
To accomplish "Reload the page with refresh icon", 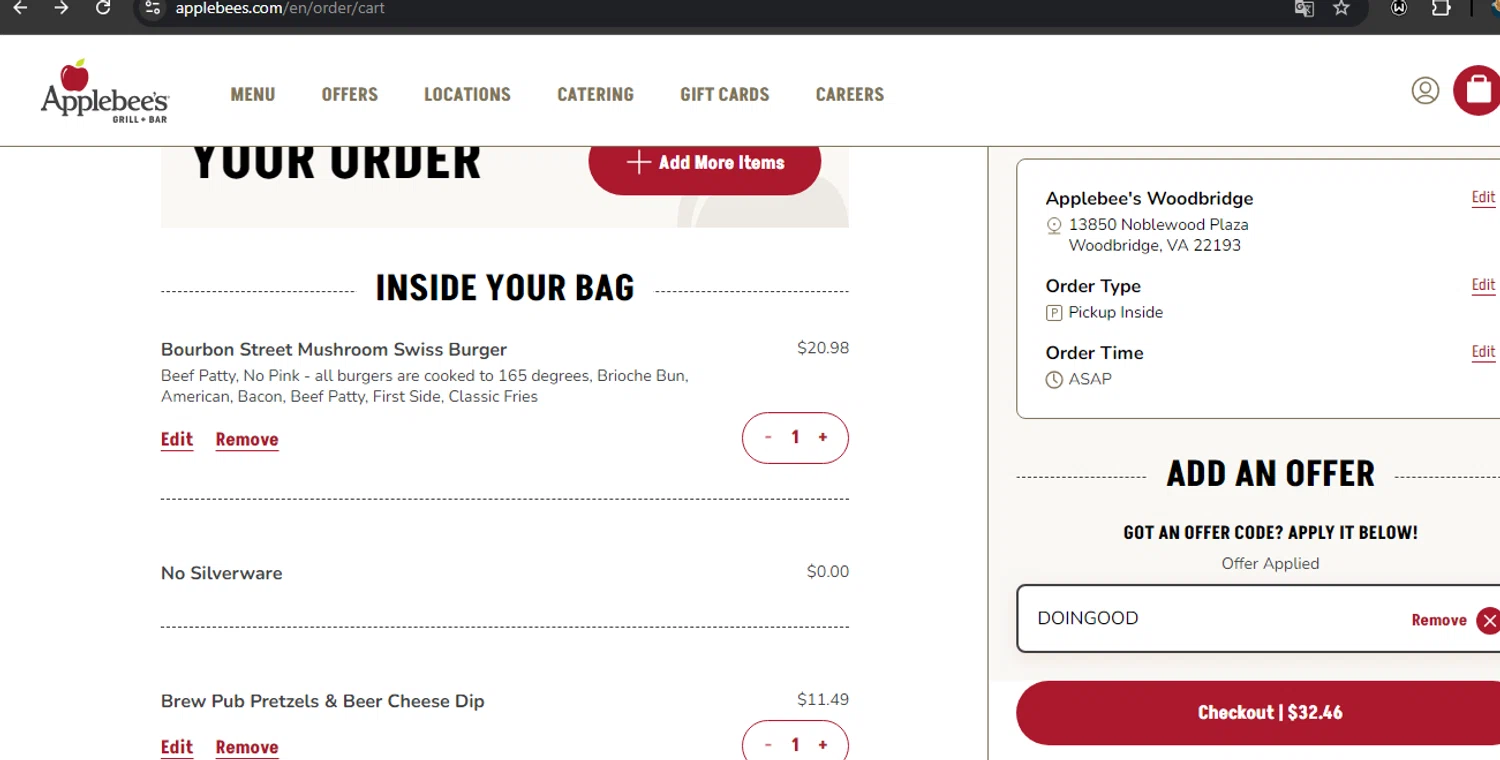I will [103, 8].
